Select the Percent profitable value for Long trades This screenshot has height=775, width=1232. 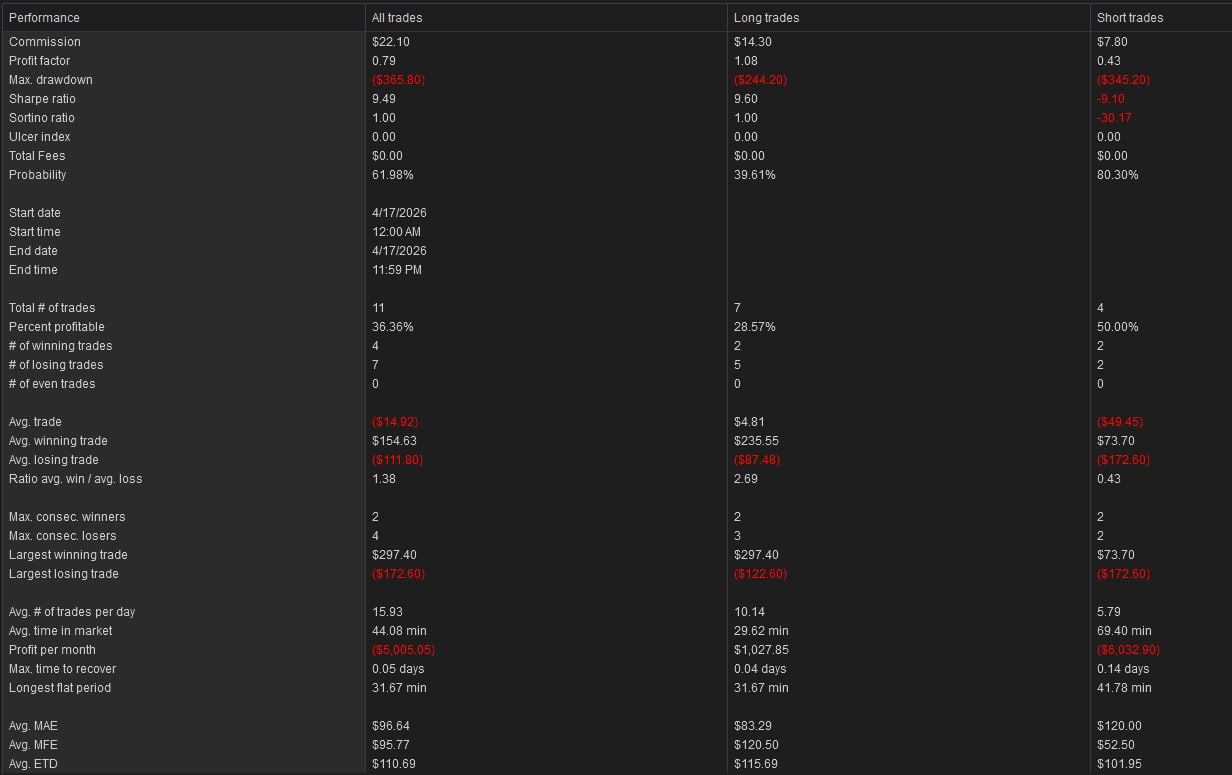pyautogui.click(x=755, y=327)
